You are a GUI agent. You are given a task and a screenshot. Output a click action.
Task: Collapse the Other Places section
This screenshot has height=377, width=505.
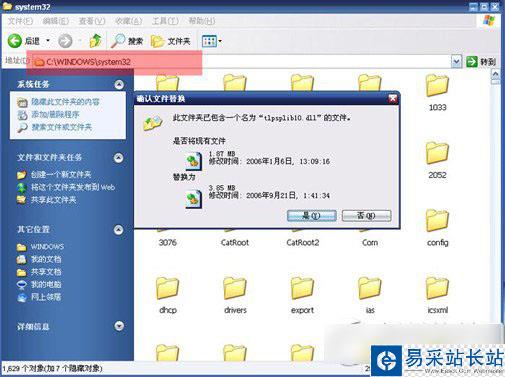click(118, 229)
